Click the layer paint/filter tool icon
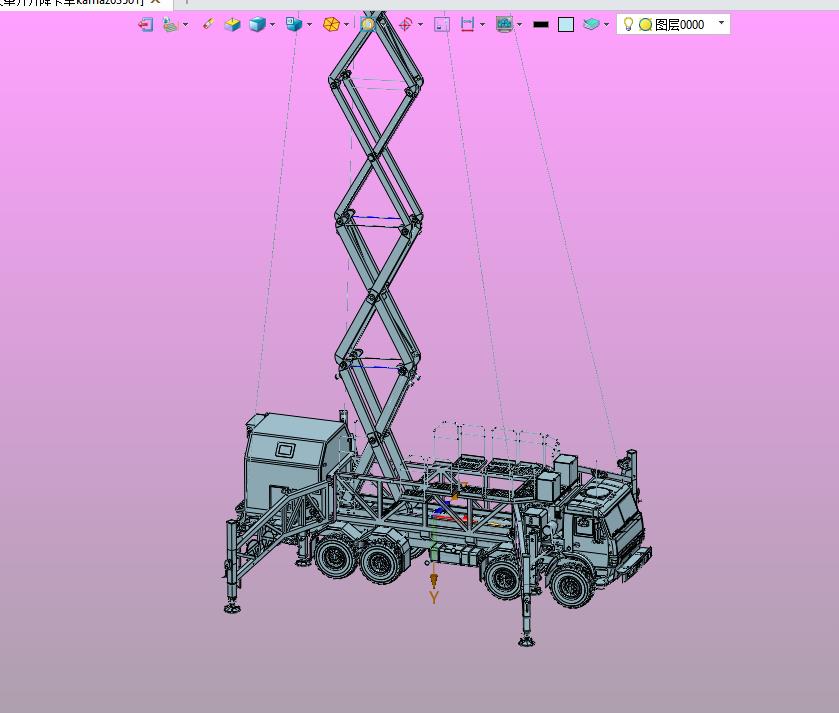839x713 pixels. pos(170,25)
